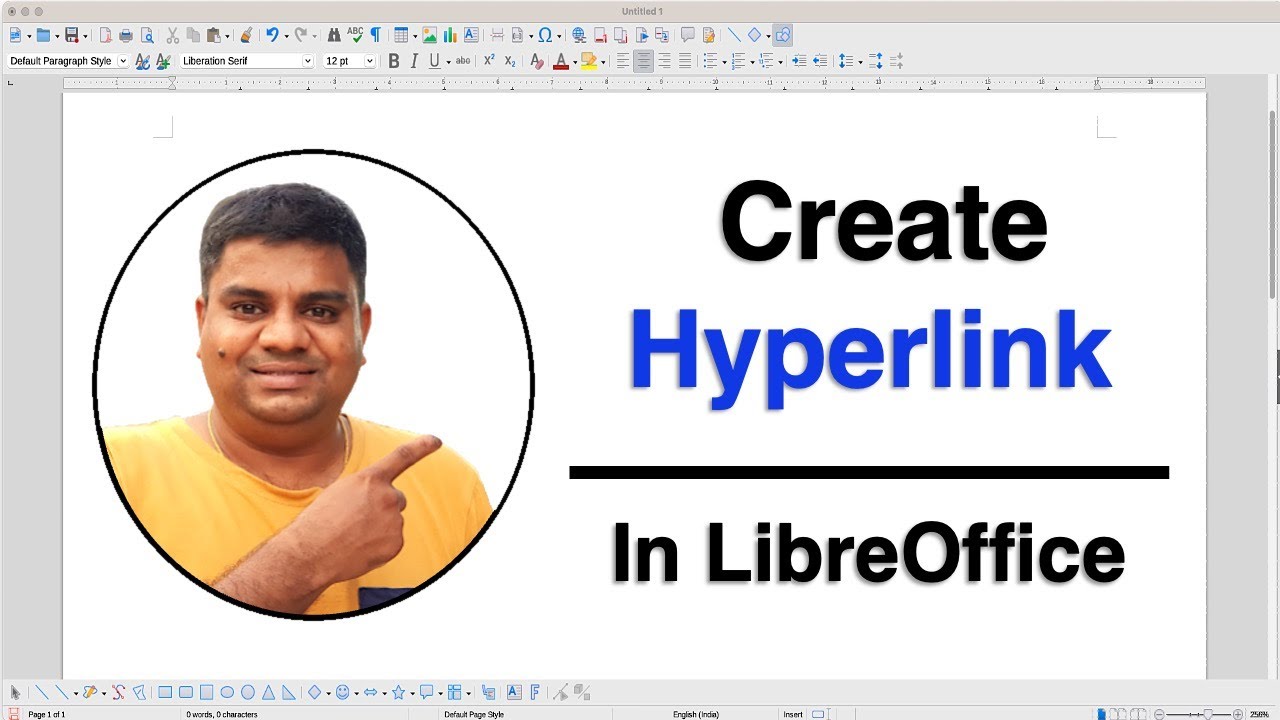Viewport: 1280px width, 720px height.
Task: Select the Ellipse shape in drawing toolbar
Action: (227, 692)
